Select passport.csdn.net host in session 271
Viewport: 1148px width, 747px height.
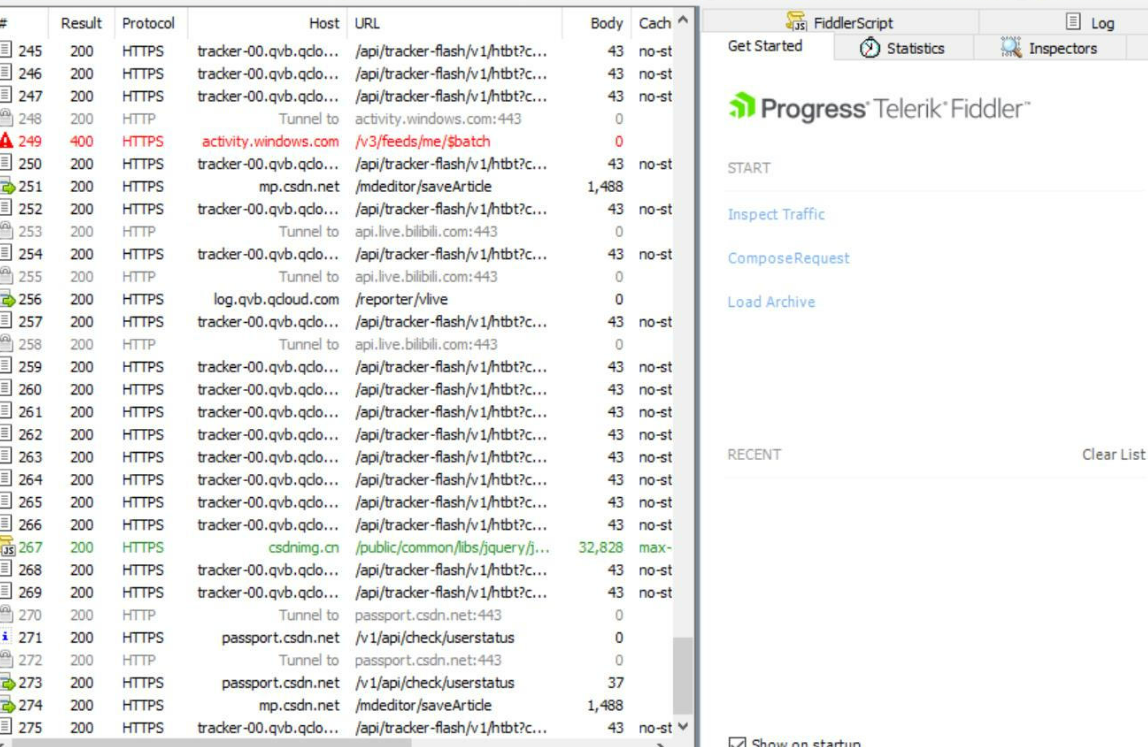point(280,638)
